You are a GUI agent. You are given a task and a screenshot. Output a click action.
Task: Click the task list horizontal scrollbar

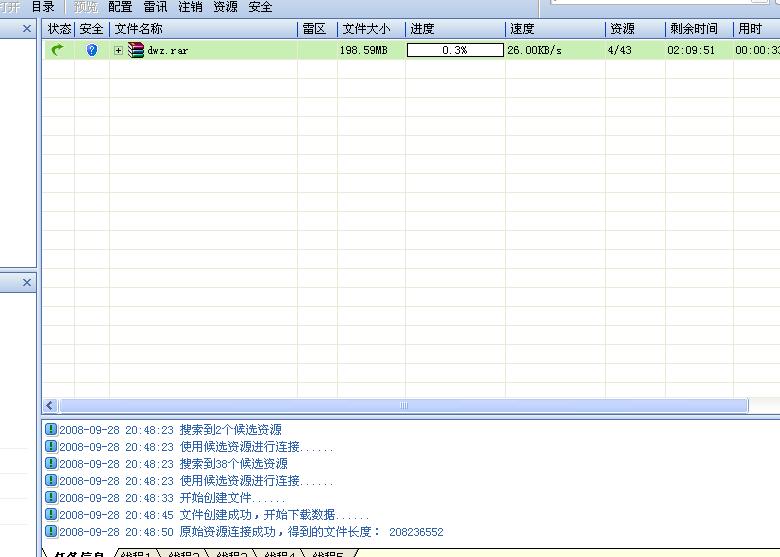pyautogui.click(x=403, y=405)
